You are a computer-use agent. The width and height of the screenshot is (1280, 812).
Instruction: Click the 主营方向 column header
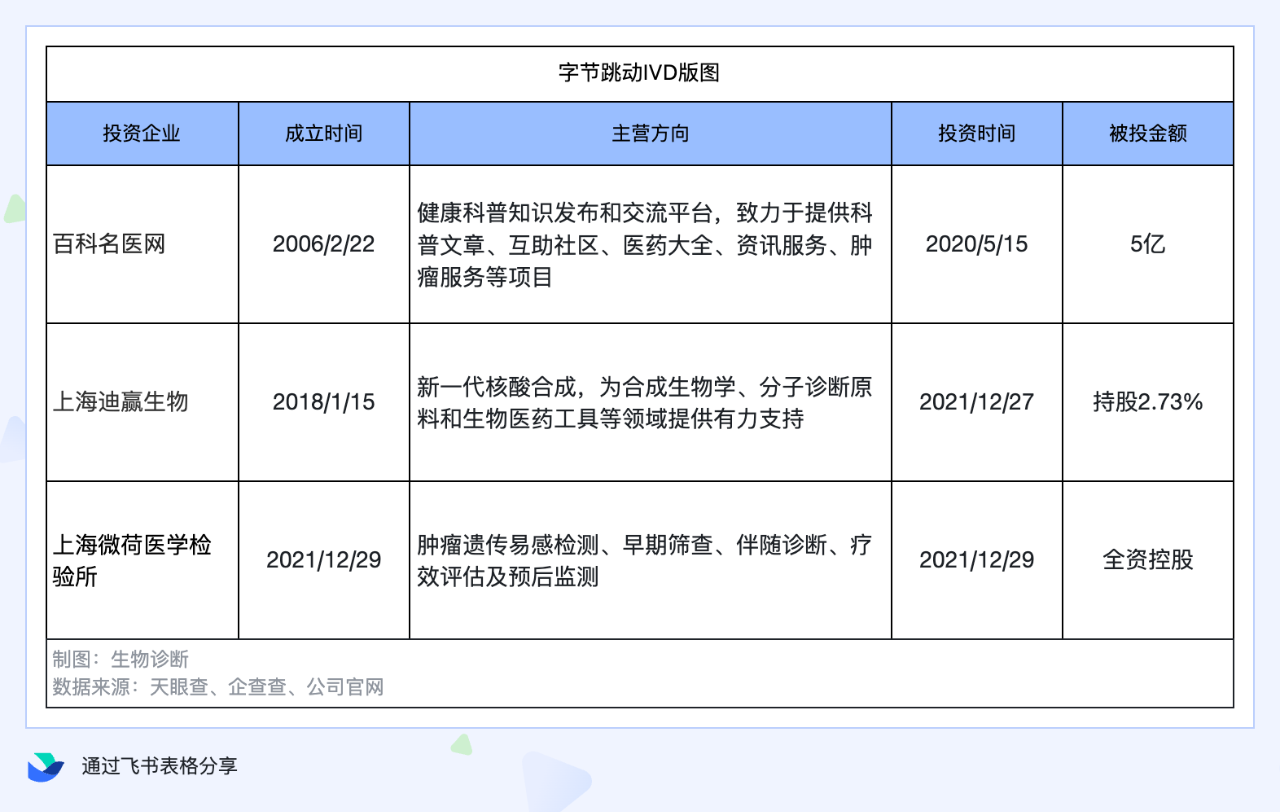coord(650,133)
